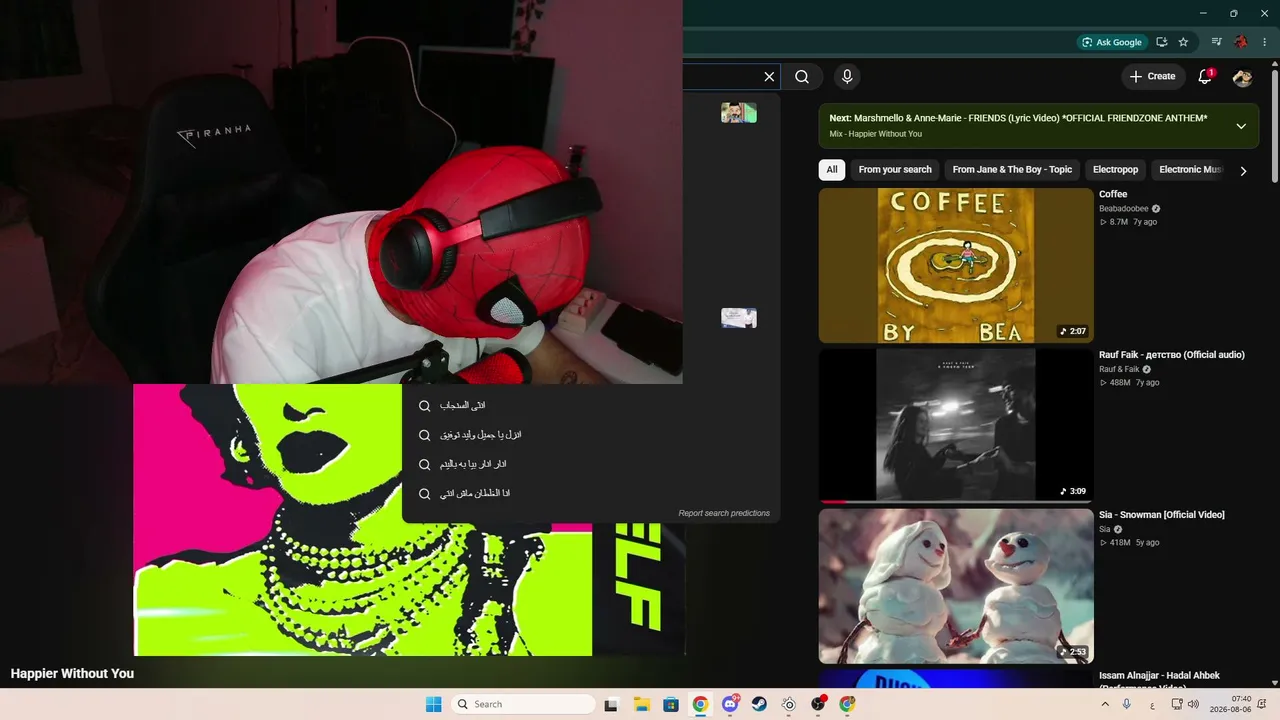Switch to the second Chrome taskbar icon
This screenshot has height=720, width=1280.
click(x=847, y=704)
